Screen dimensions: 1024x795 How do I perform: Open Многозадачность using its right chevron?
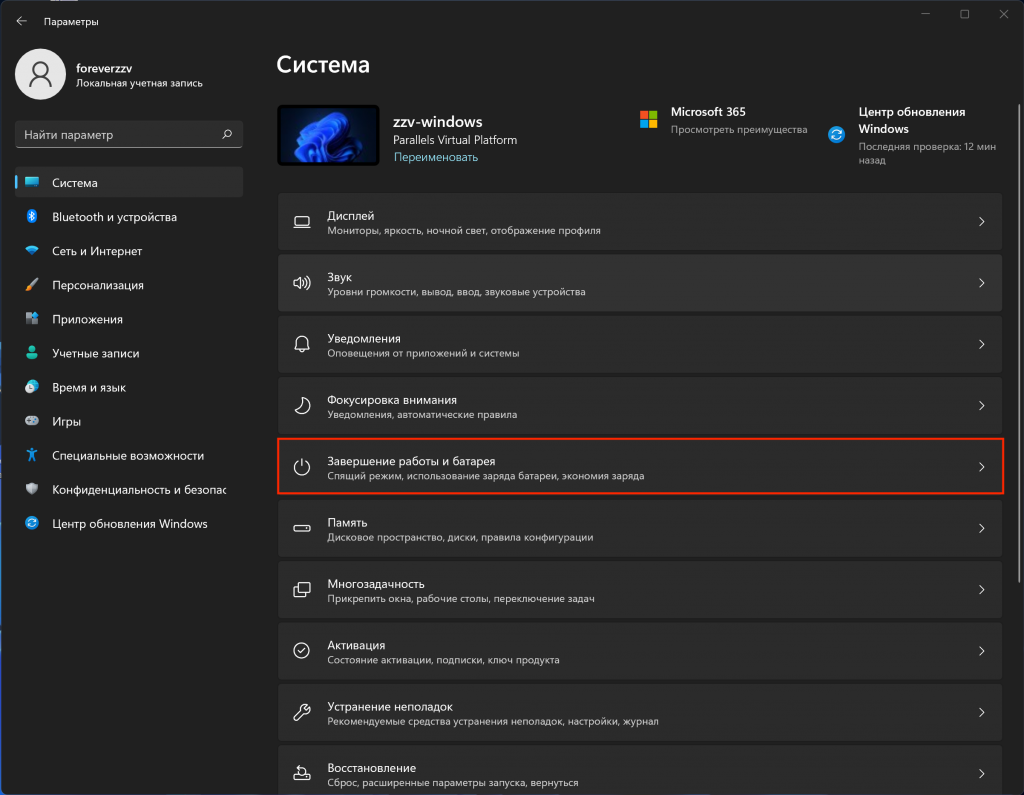pyautogui.click(x=982, y=590)
